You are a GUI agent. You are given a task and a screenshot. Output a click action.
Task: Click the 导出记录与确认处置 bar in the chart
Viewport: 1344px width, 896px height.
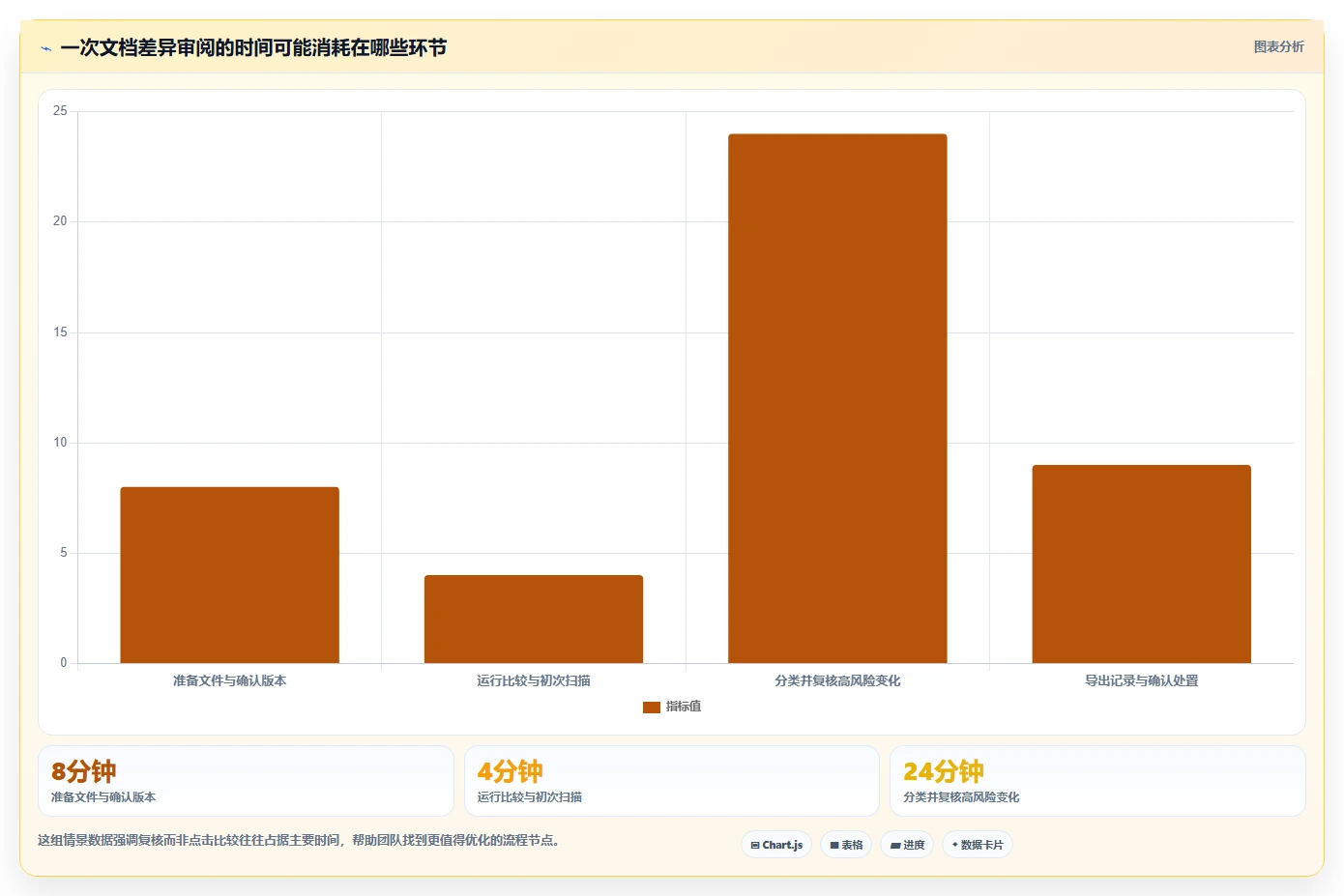click(x=1142, y=564)
